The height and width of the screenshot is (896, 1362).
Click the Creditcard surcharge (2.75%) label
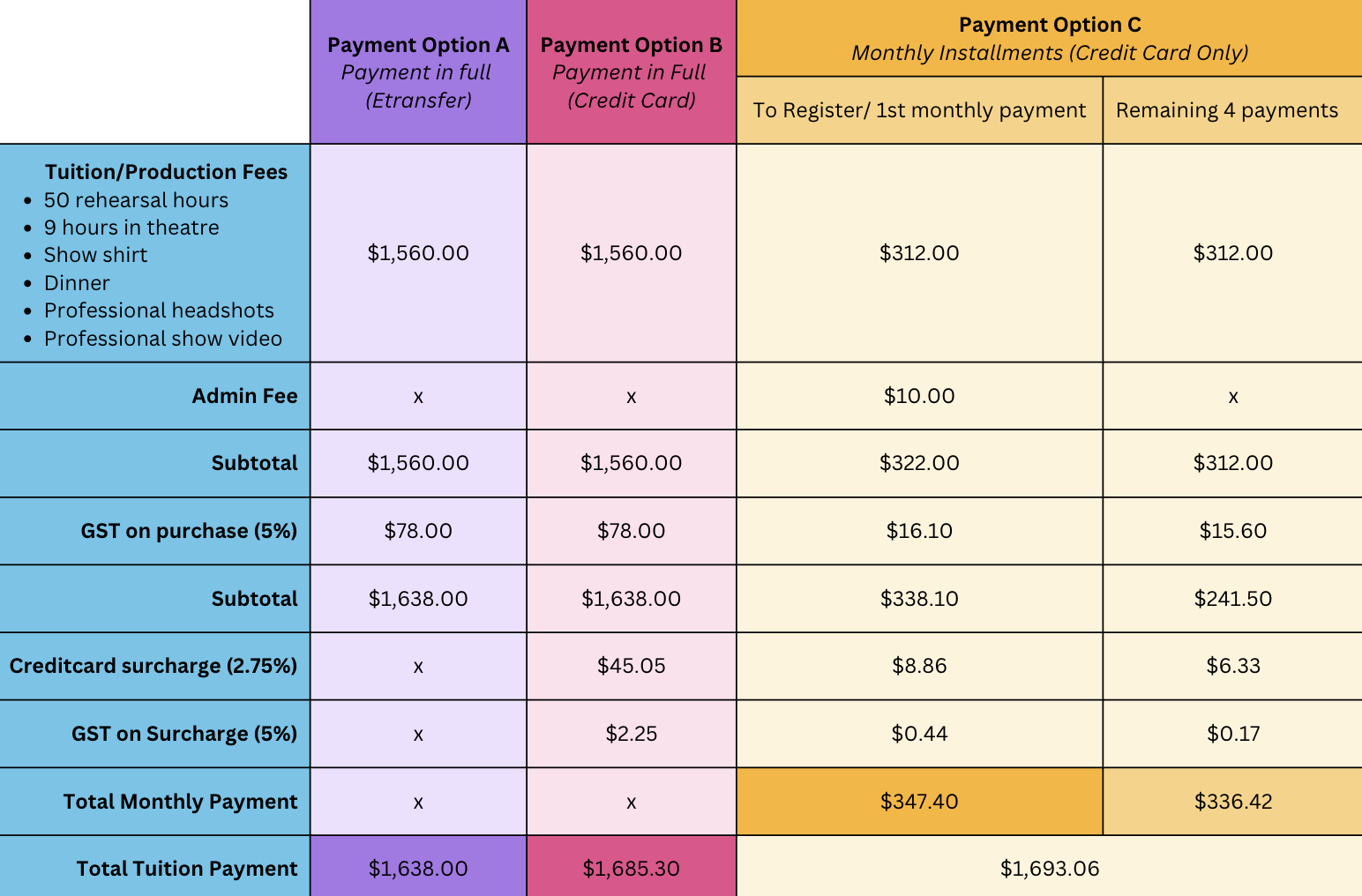153,666
